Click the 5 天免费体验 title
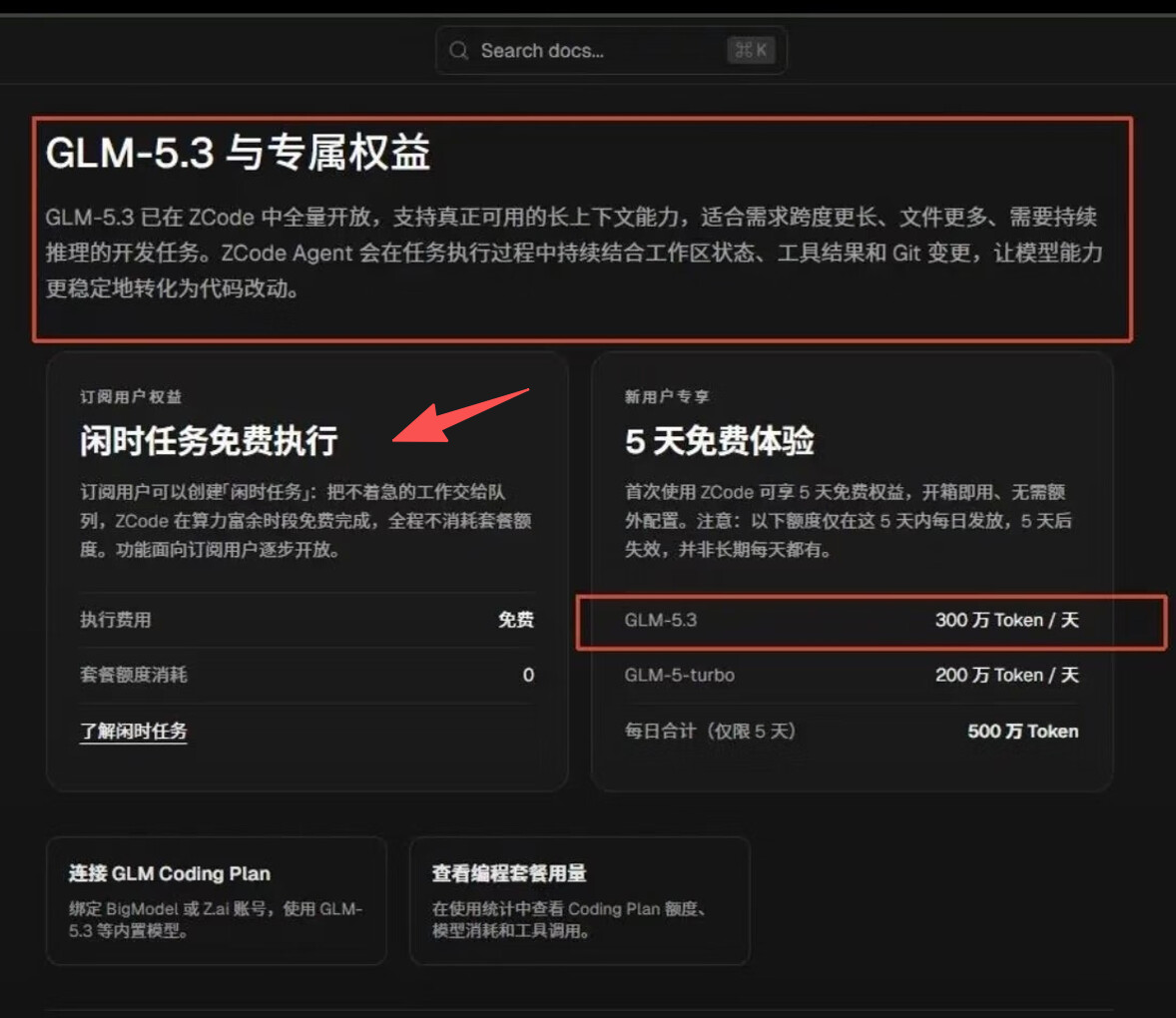Viewport: 1176px width, 1018px height. point(719,440)
